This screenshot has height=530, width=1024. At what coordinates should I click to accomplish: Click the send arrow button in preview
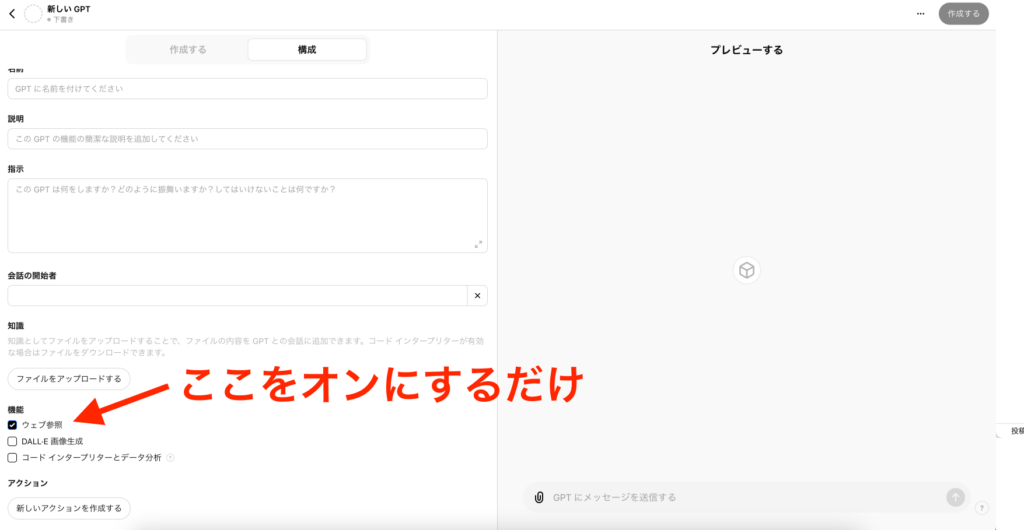point(955,497)
